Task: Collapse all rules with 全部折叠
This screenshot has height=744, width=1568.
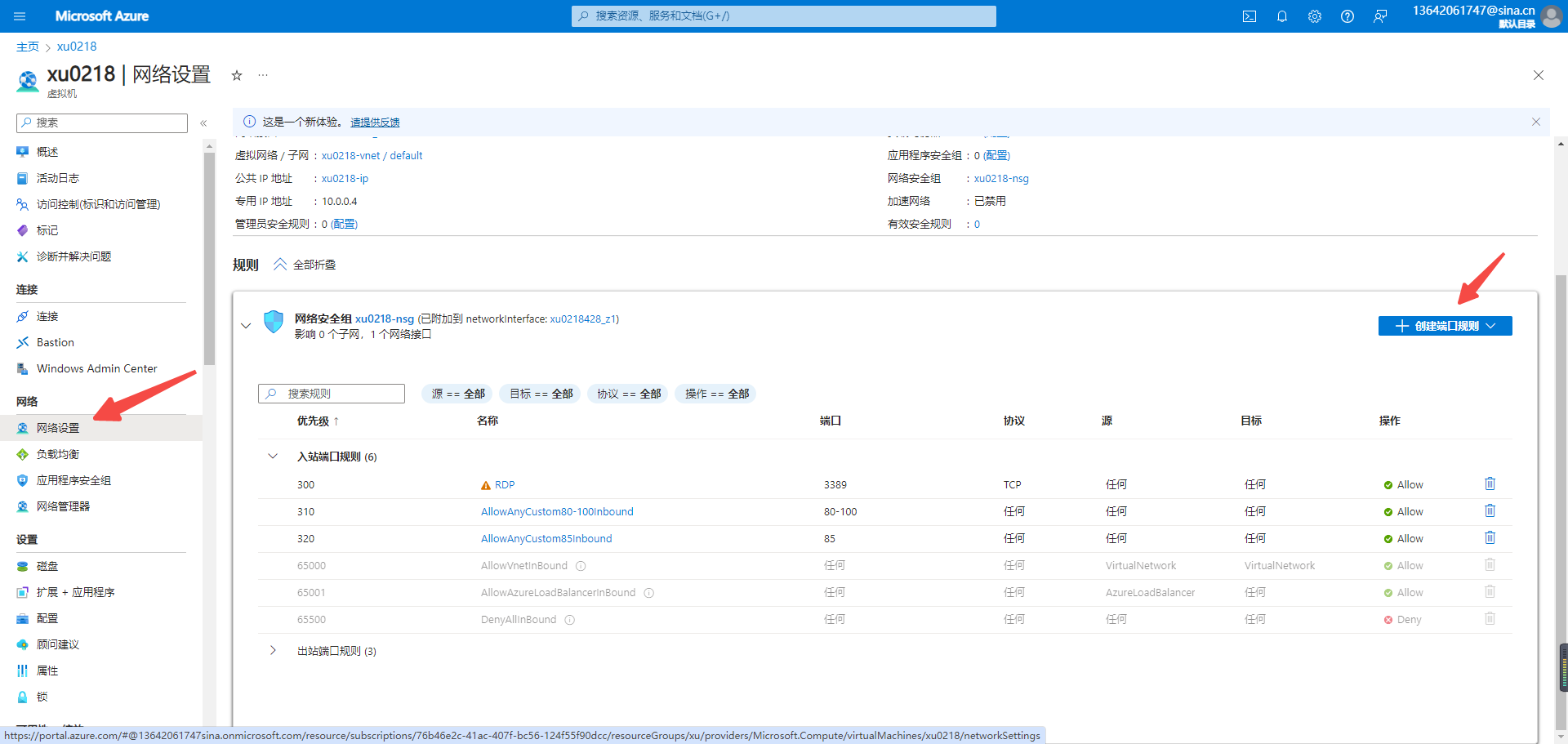Action: [305, 265]
